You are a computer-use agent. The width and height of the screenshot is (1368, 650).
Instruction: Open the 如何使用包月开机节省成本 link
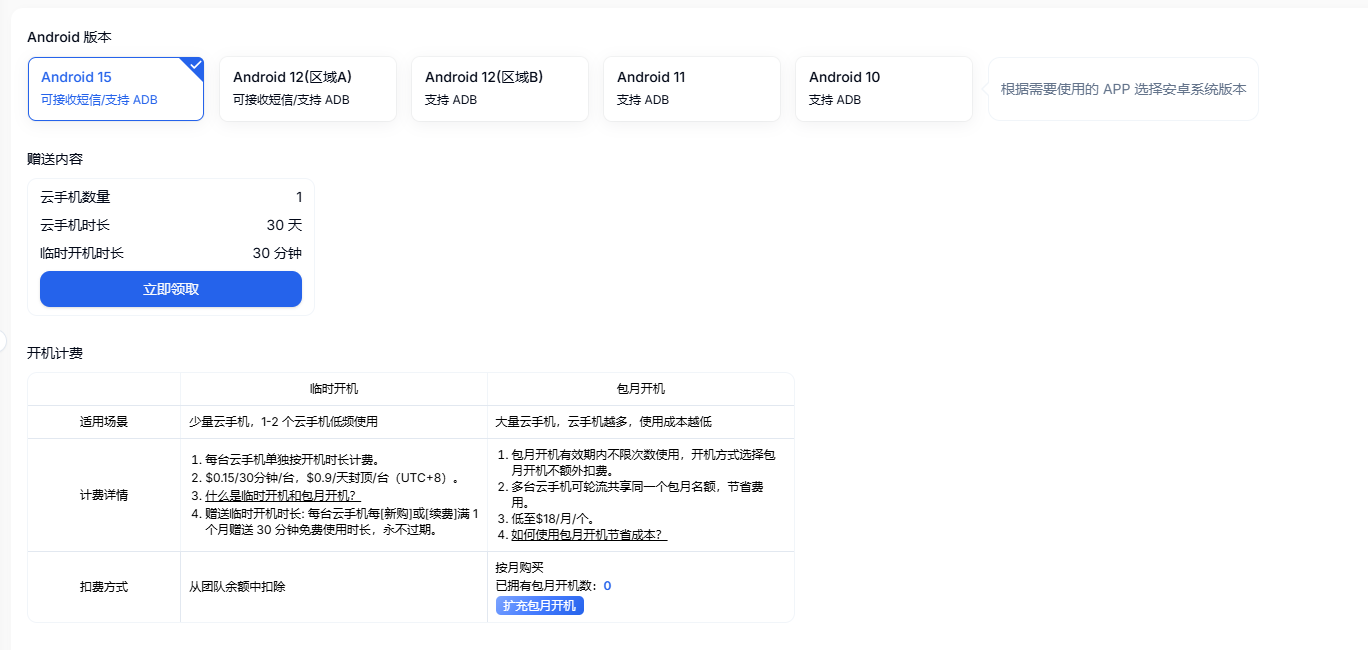[x=587, y=532]
